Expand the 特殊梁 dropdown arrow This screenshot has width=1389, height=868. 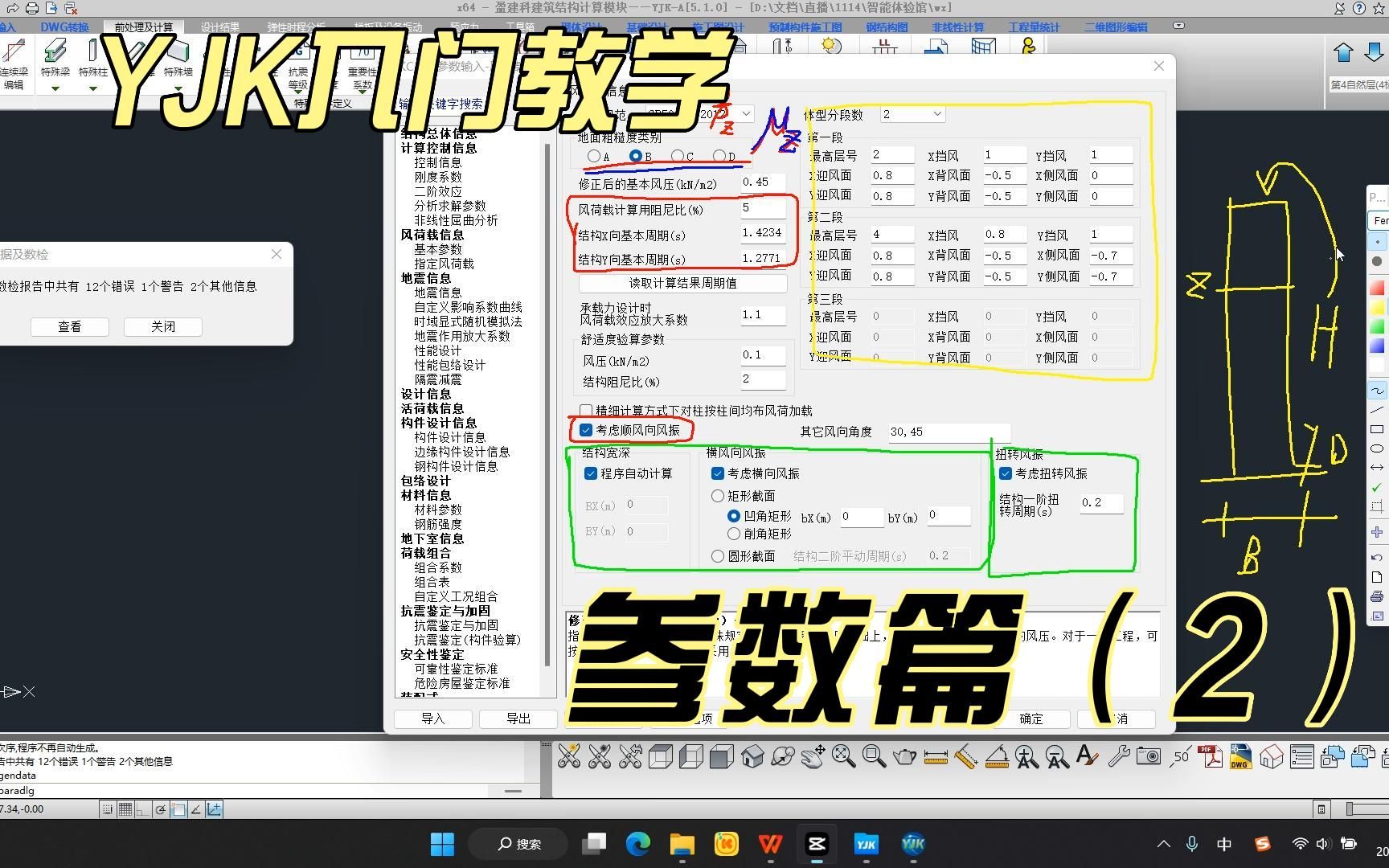[55, 88]
